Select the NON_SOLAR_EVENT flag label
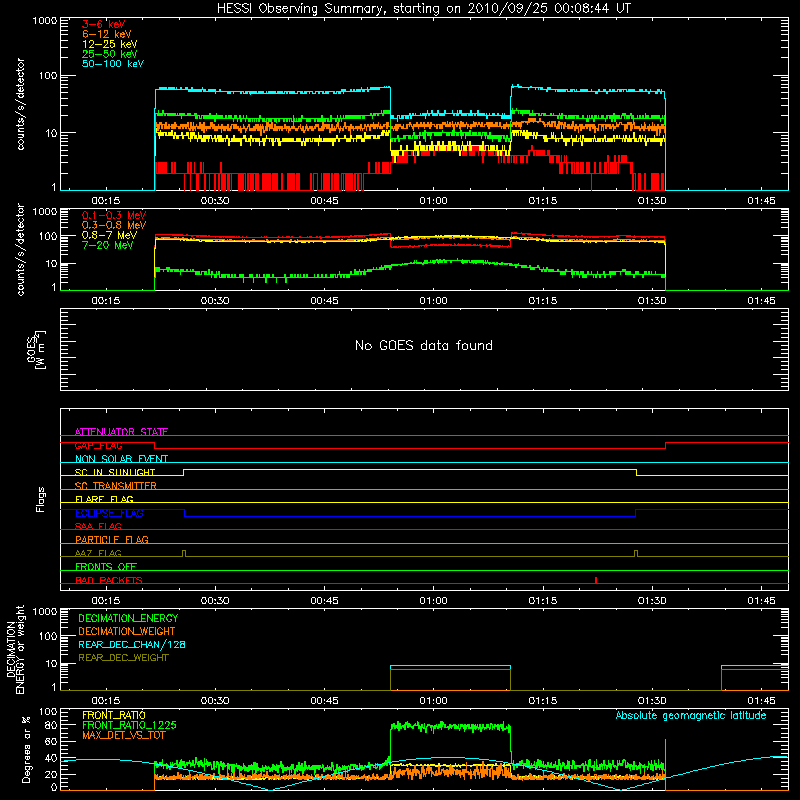Image resolution: width=800 pixels, height=800 pixels. (121, 459)
